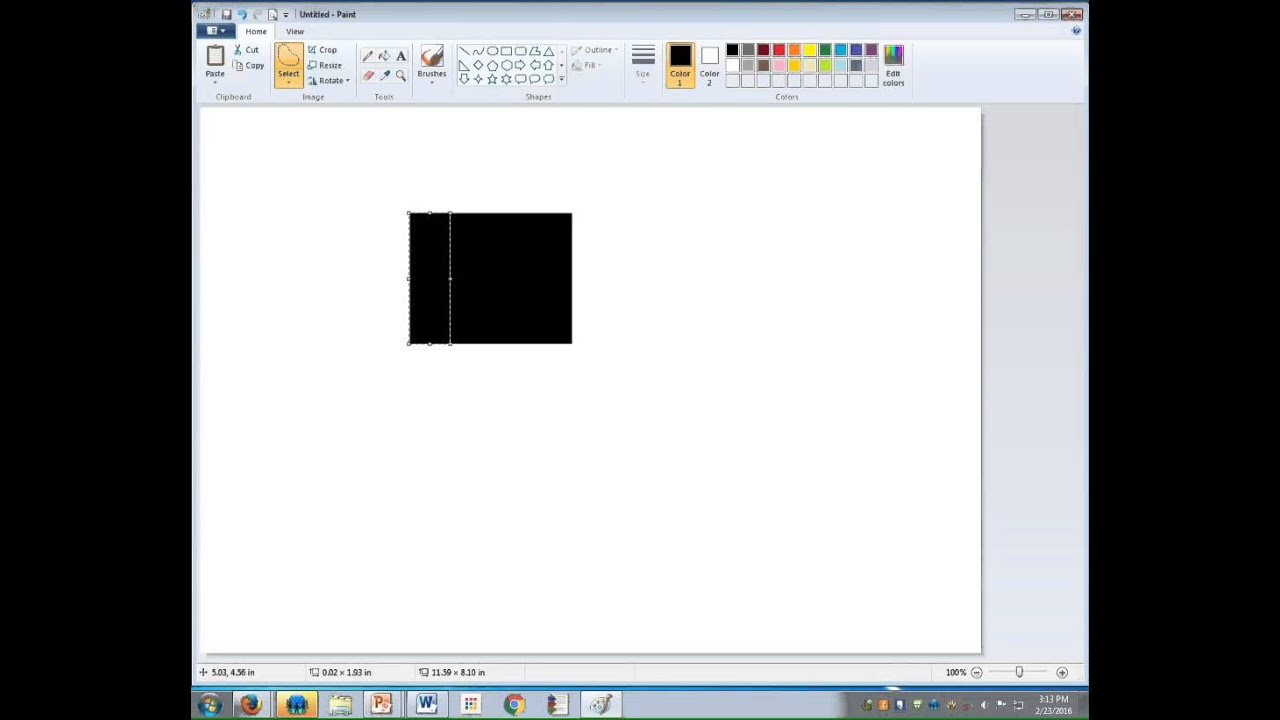1280x720 pixels.
Task: Copy the selection to clipboard
Action: [249, 66]
